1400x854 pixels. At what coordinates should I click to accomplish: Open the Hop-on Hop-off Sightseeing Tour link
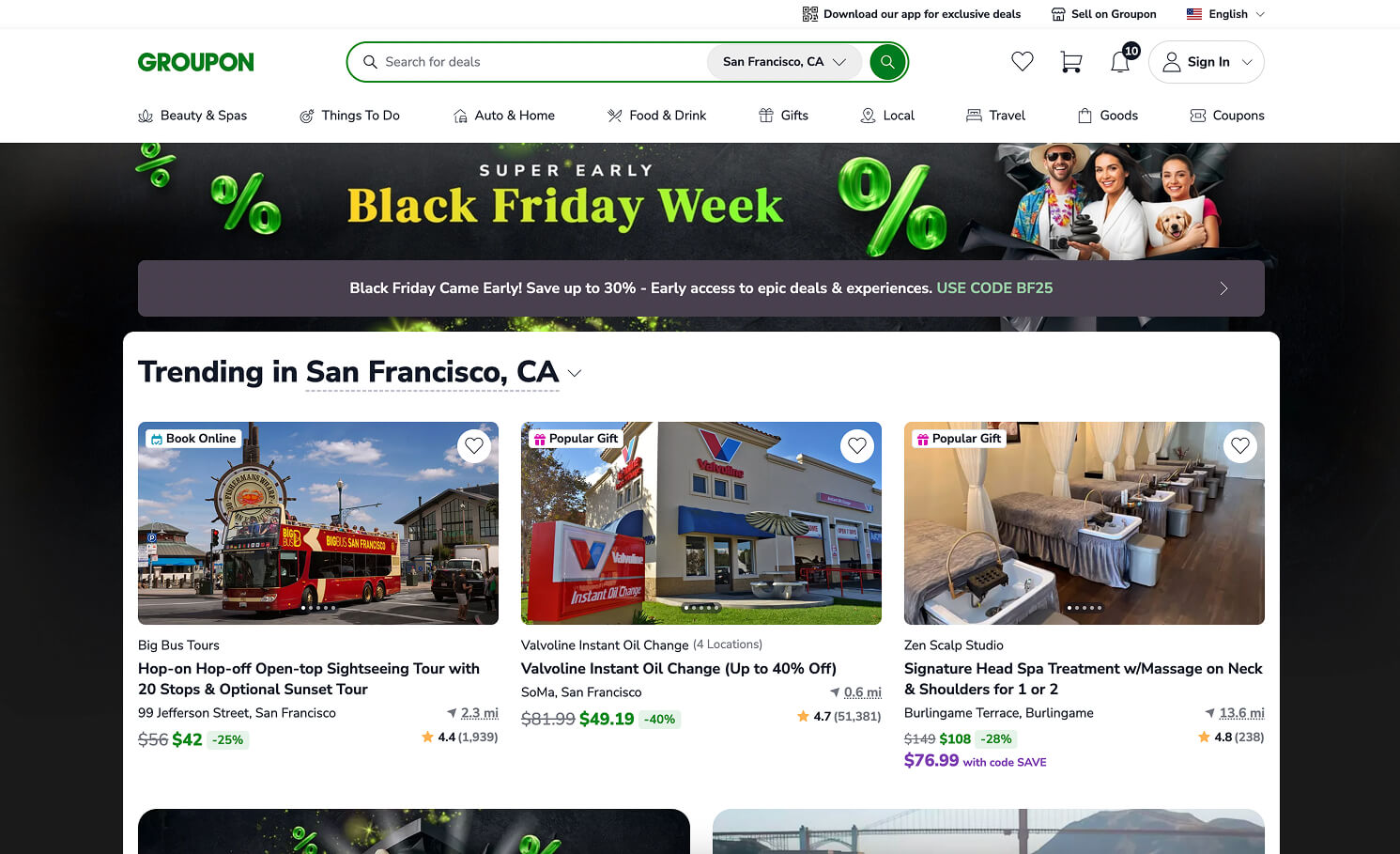pyautogui.click(x=309, y=678)
